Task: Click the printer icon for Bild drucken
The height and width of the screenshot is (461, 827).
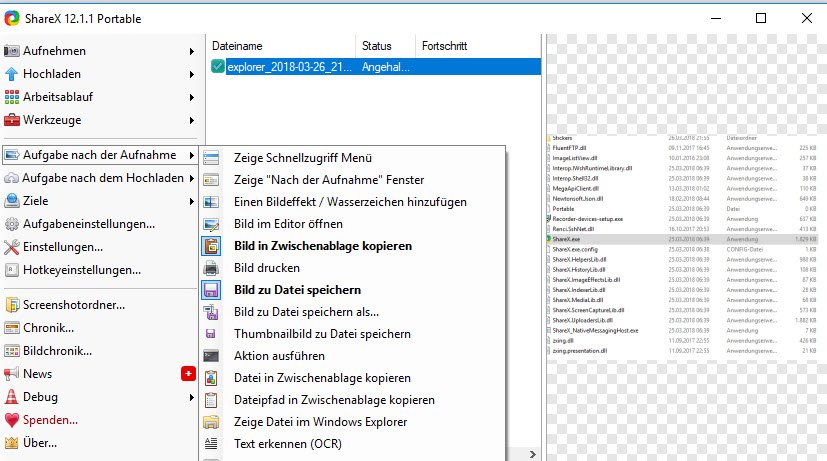Action: (211, 268)
